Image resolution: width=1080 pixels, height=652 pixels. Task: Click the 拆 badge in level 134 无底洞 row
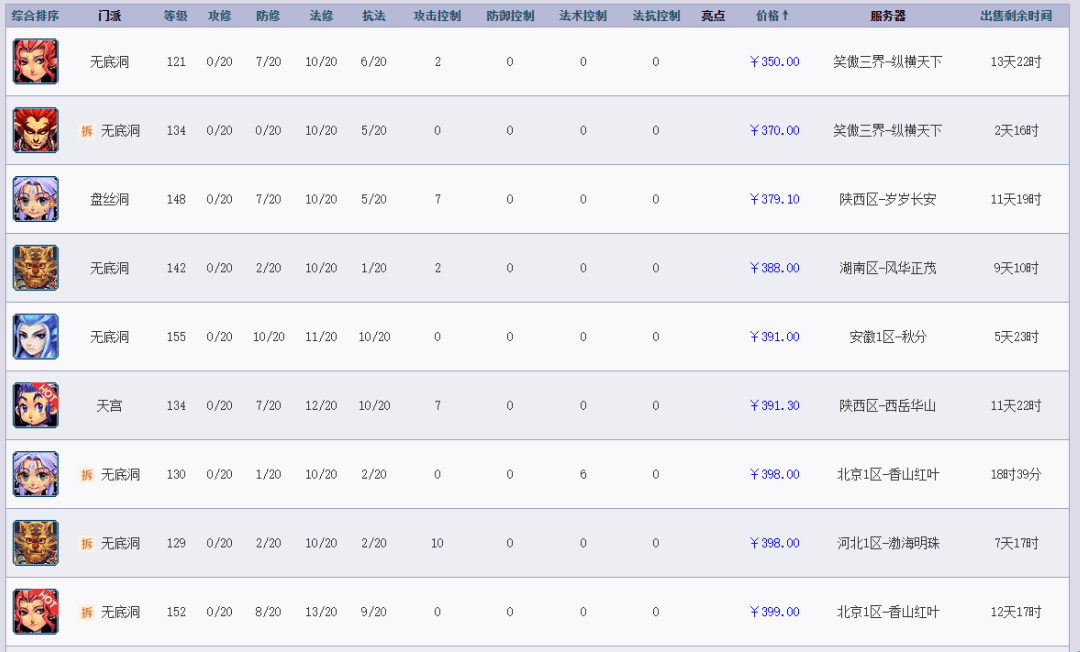coord(87,131)
